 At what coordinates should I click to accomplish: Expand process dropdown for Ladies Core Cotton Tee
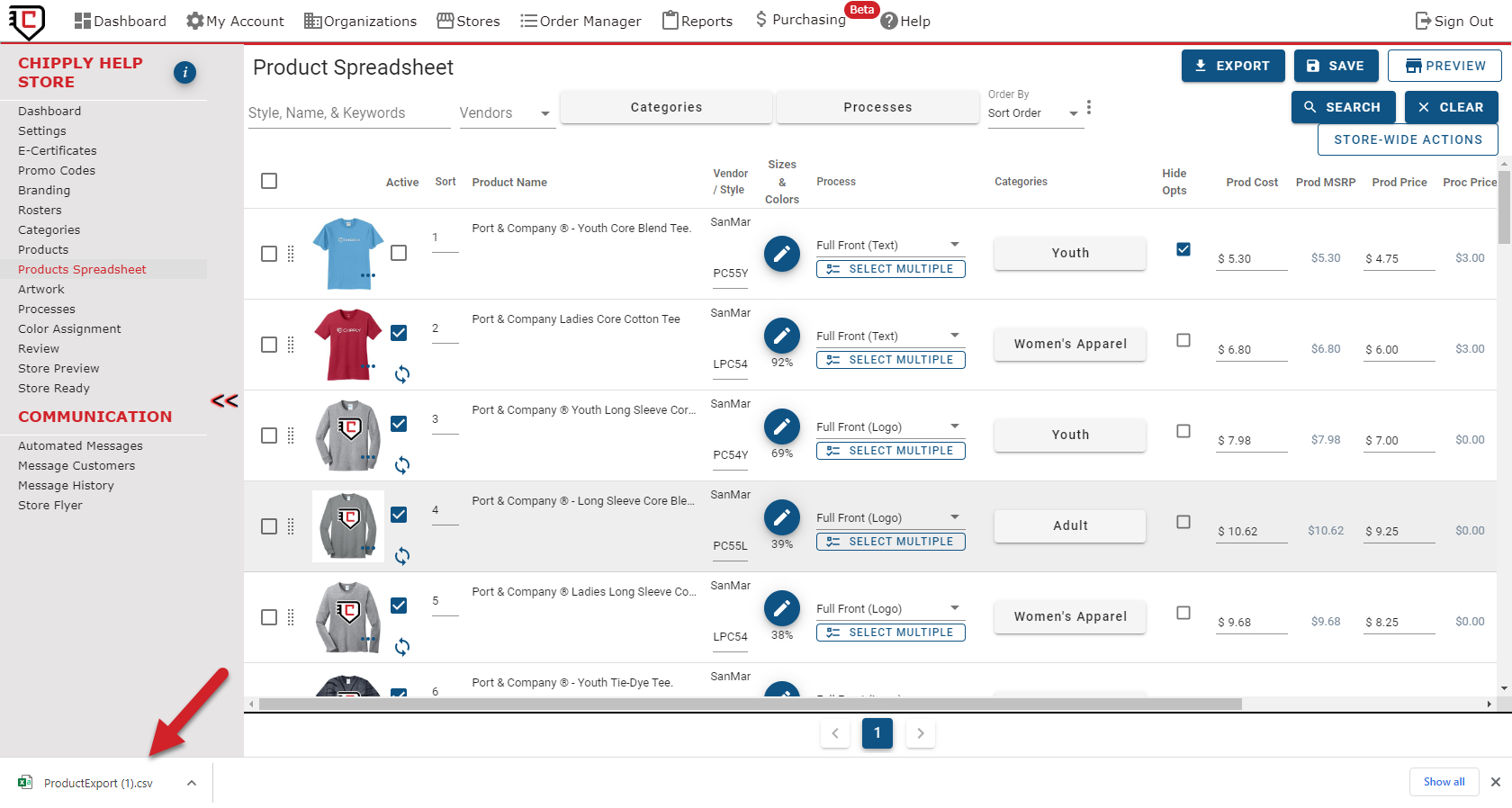click(955, 336)
